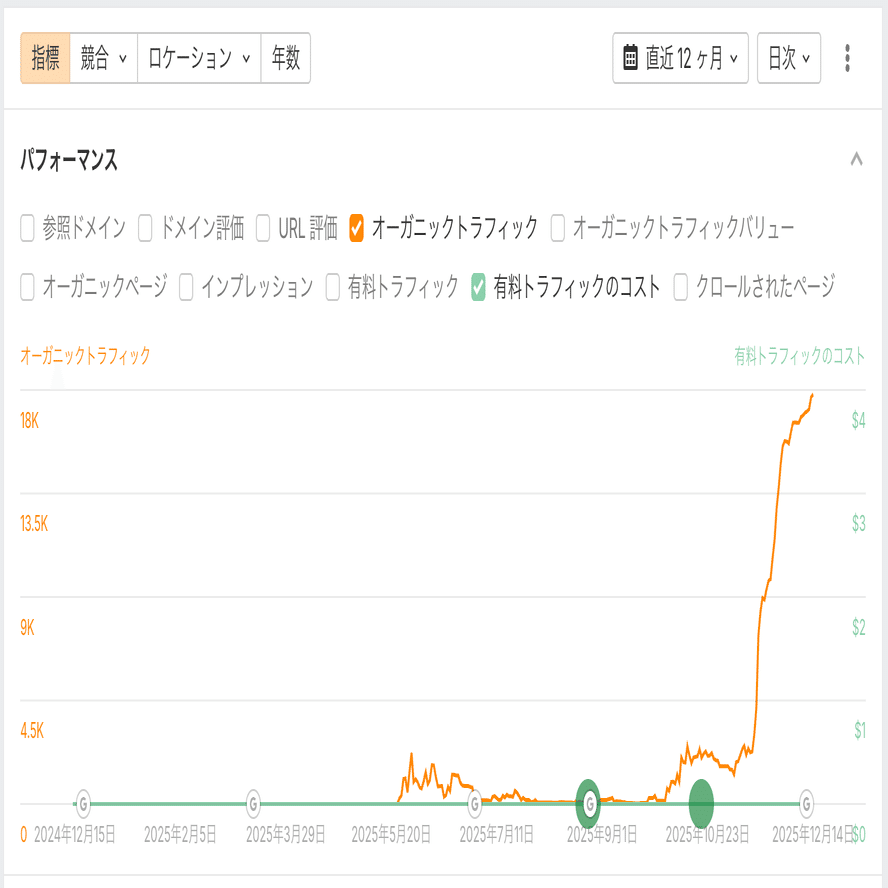Disable the 有料トラフィックのコスト checkbox
The width and height of the screenshot is (888, 888).
click(x=479, y=288)
